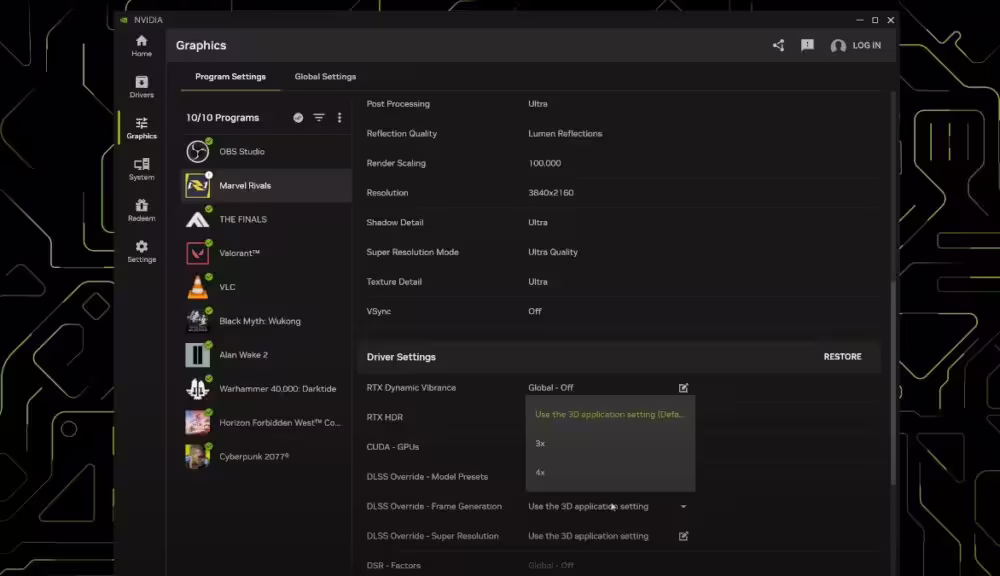Screen dimensions: 1000x576
Task: Open the three-dot menu above the program list
Action: point(339,117)
